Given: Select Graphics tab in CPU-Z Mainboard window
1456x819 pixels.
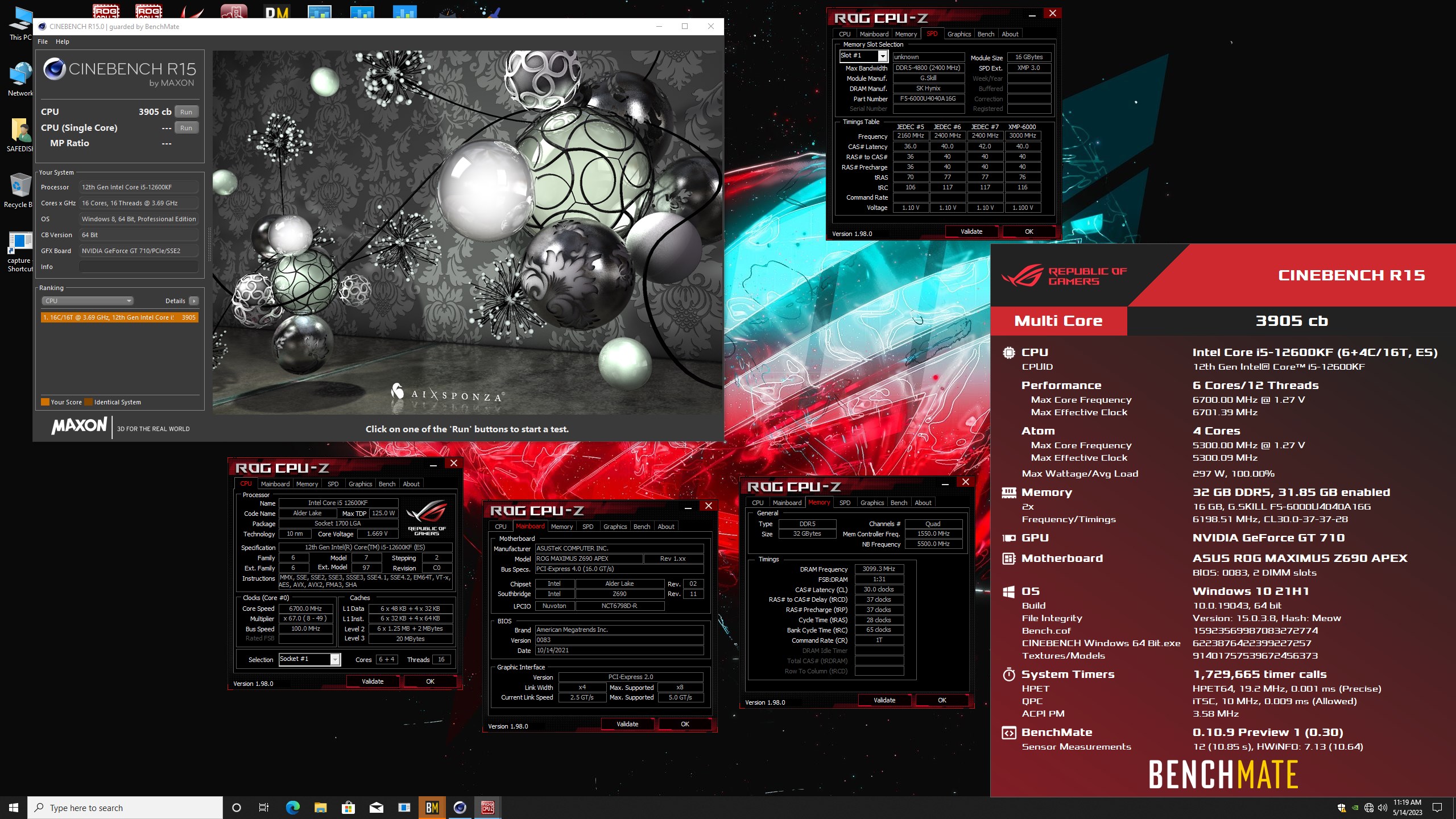Looking at the screenshot, I should click(615, 527).
